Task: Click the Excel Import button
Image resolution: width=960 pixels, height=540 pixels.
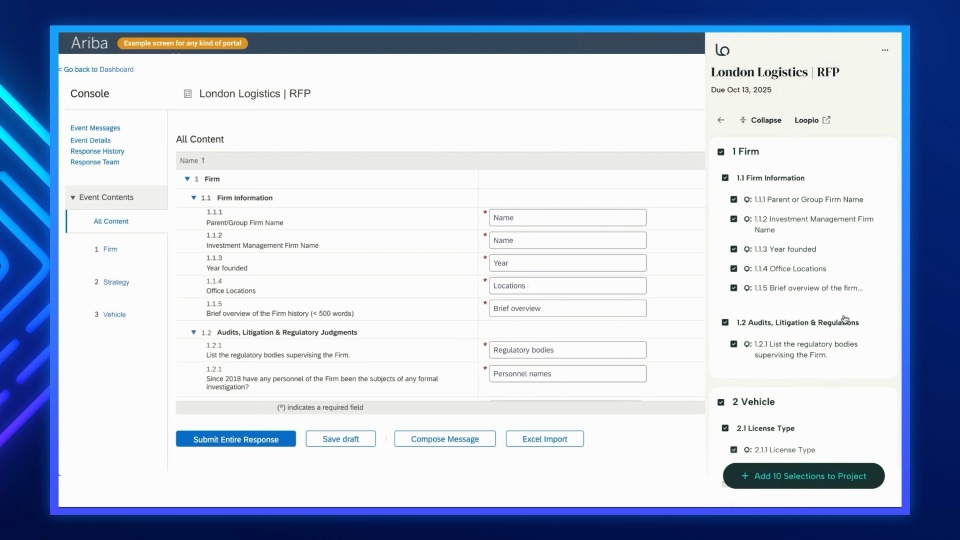Action: (544, 439)
